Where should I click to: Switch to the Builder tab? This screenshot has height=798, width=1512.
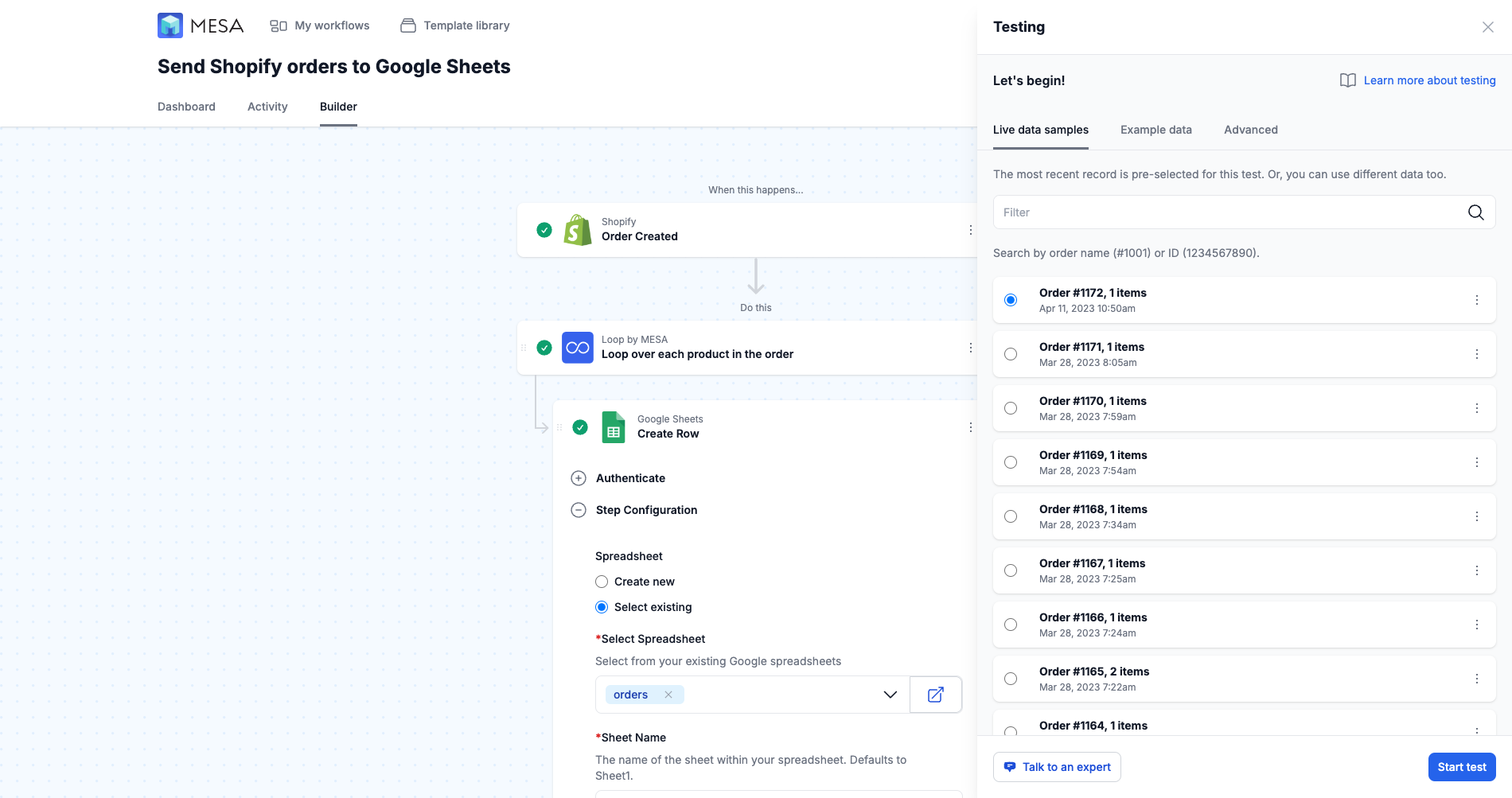338,107
